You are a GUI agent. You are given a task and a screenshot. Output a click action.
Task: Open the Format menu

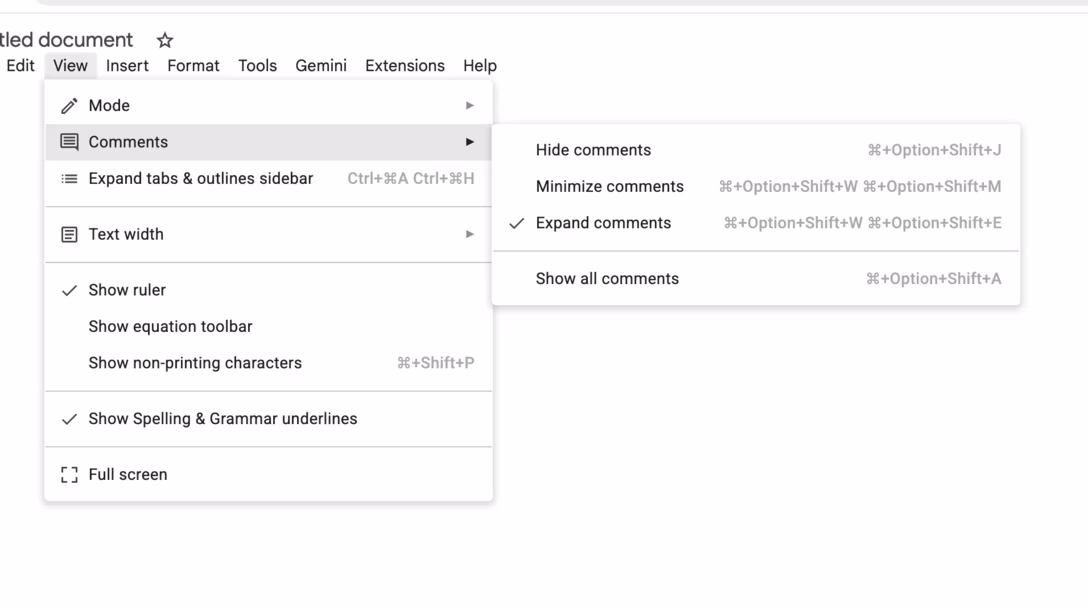(x=193, y=66)
